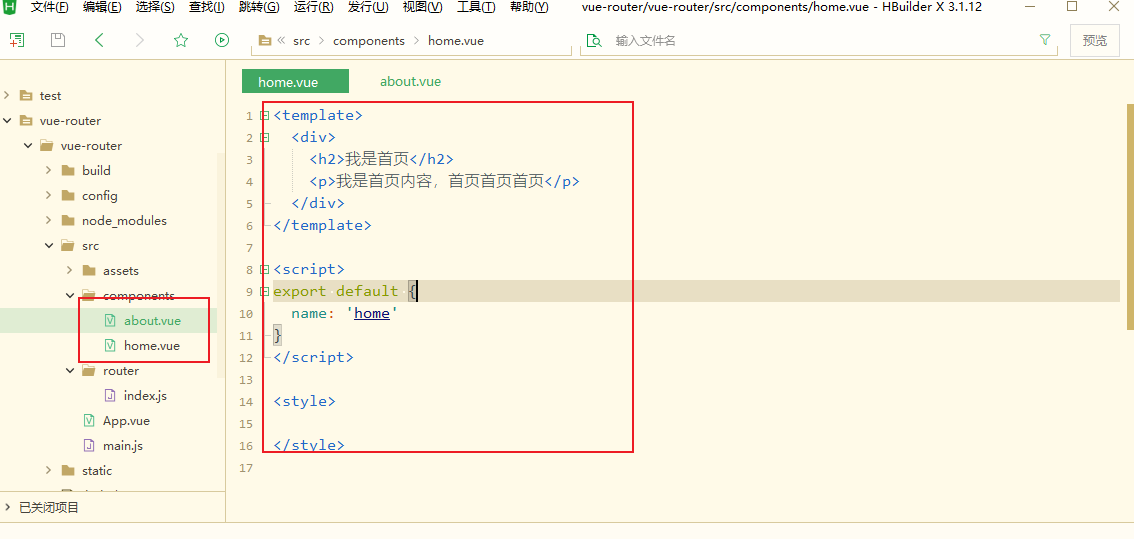Click the config folder icon
This screenshot has height=539, width=1134.
(x=69, y=195)
